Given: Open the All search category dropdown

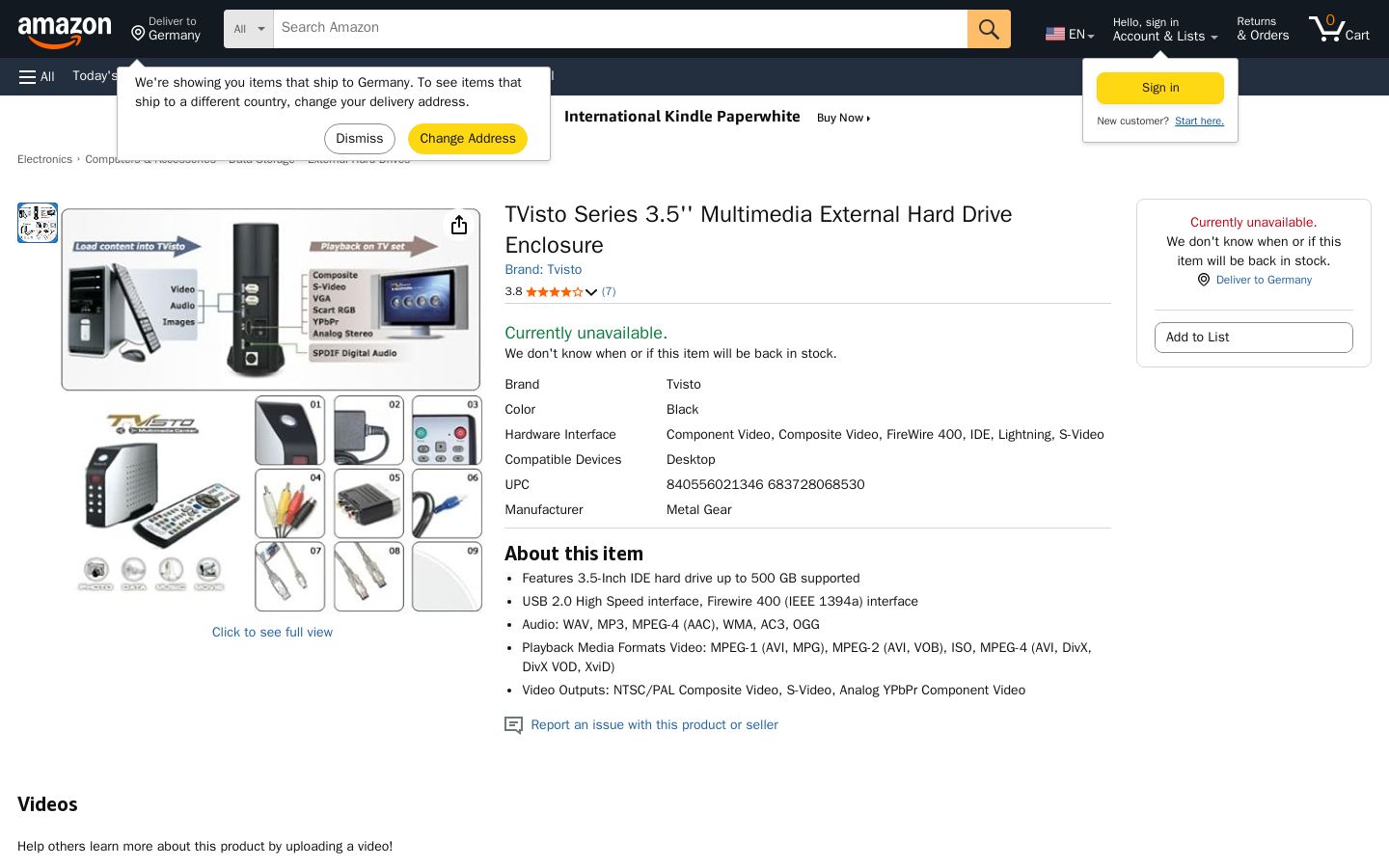Looking at the screenshot, I should 249,29.
